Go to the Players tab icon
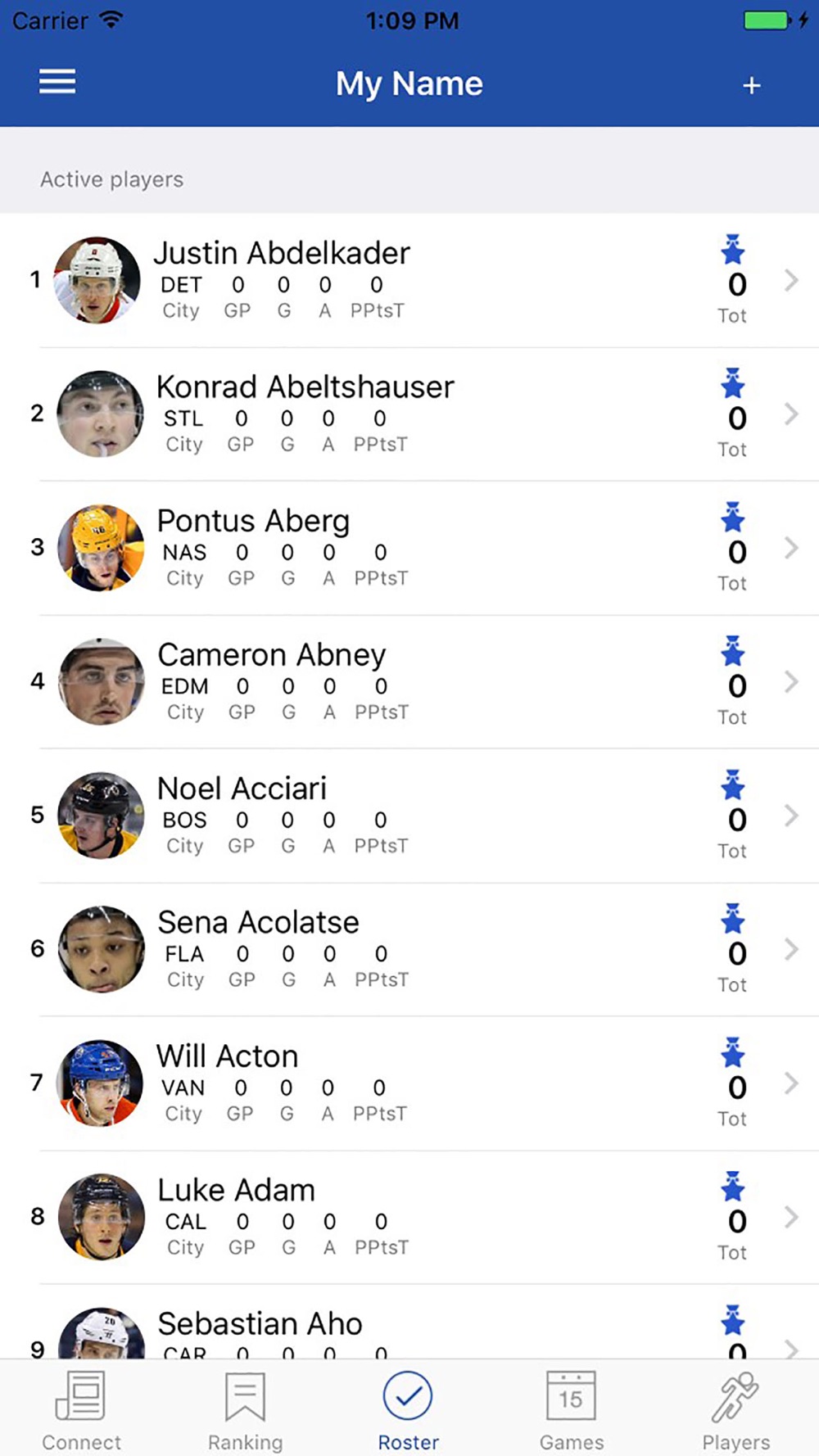The height and width of the screenshot is (1456, 819). [x=735, y=1397]
